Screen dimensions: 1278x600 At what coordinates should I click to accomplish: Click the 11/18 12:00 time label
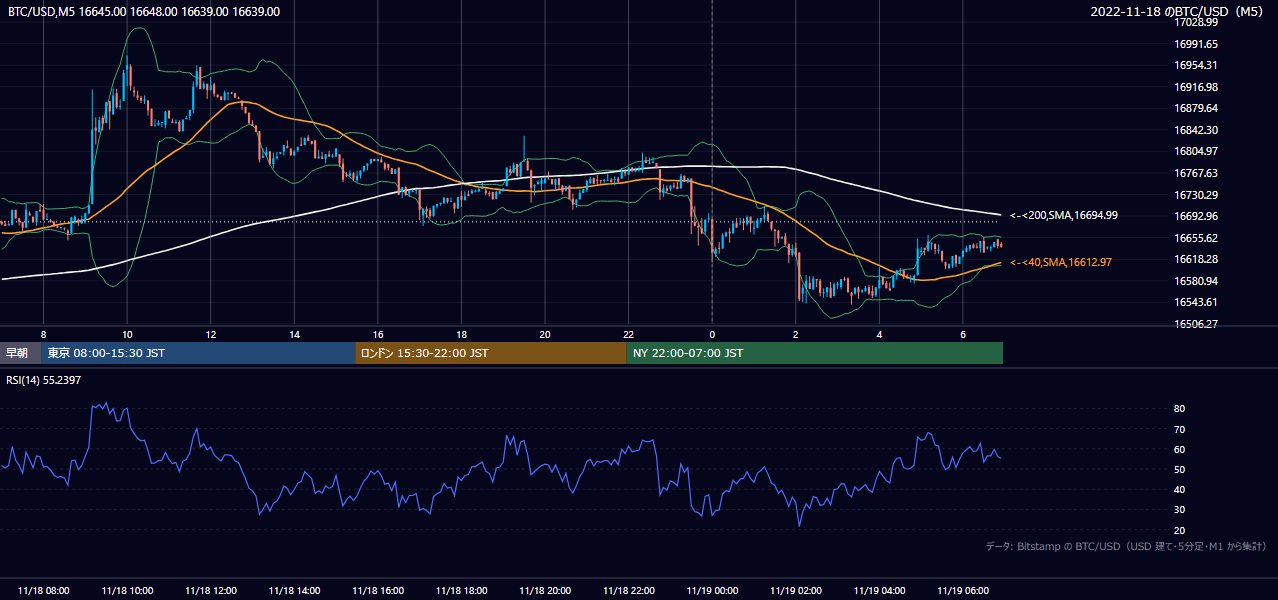coord(211,591)
